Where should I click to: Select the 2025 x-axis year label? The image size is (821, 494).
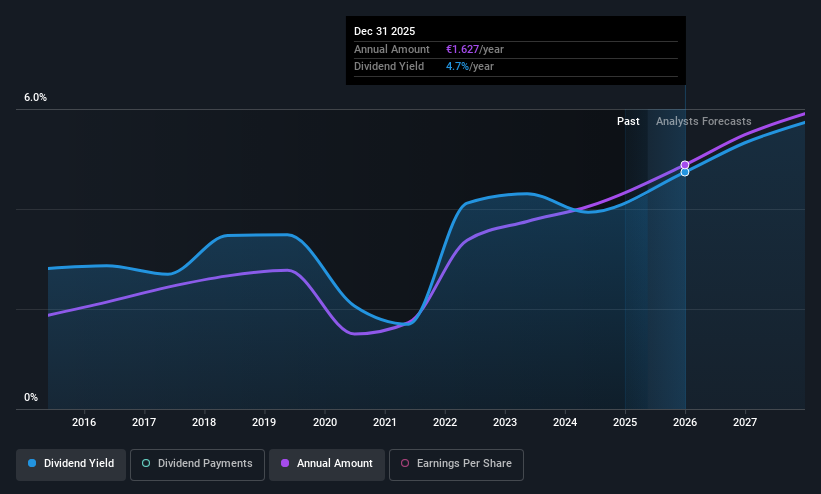[x=625, y=422]
